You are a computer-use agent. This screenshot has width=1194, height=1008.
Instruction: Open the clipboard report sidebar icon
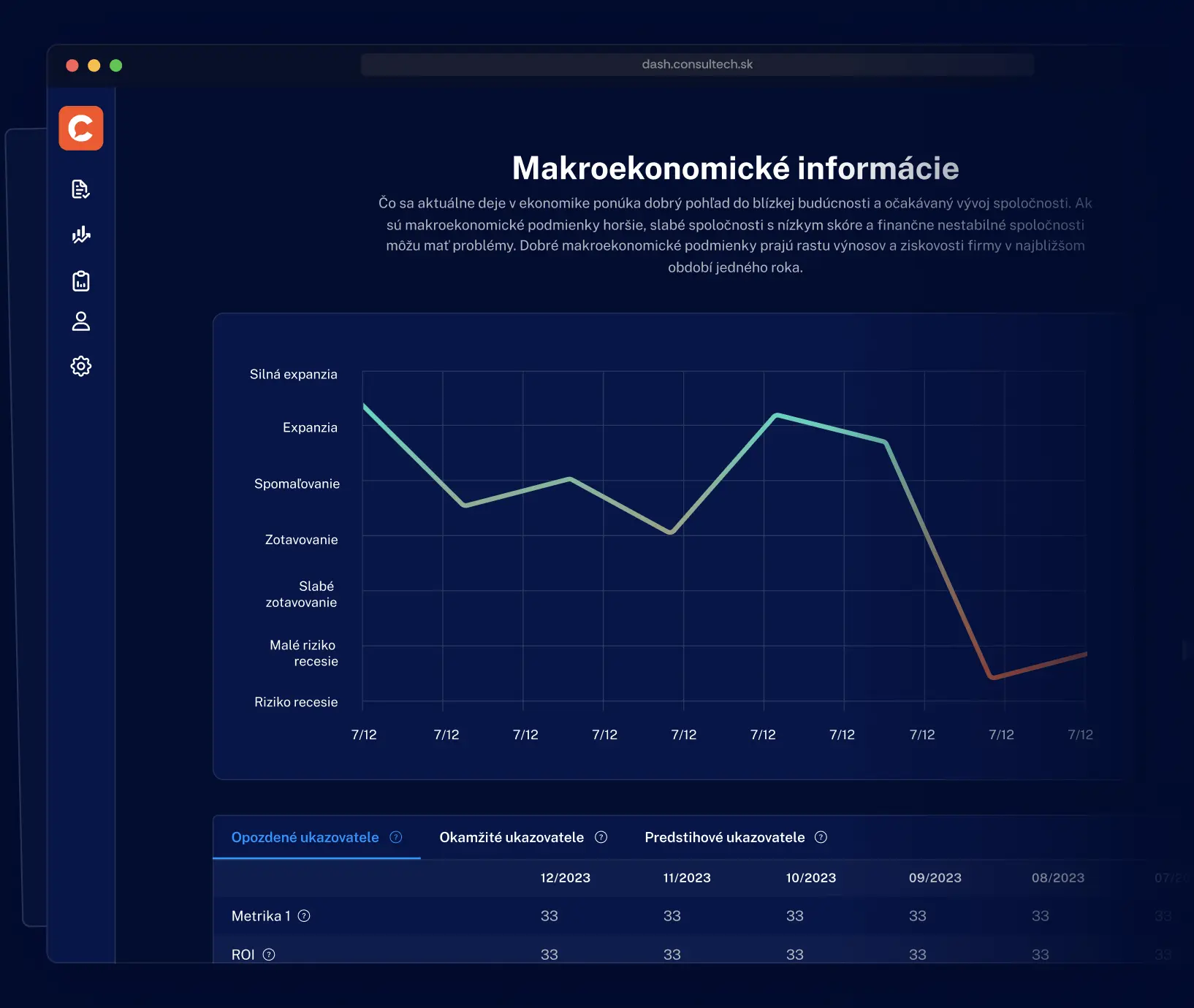click(81, 281)
